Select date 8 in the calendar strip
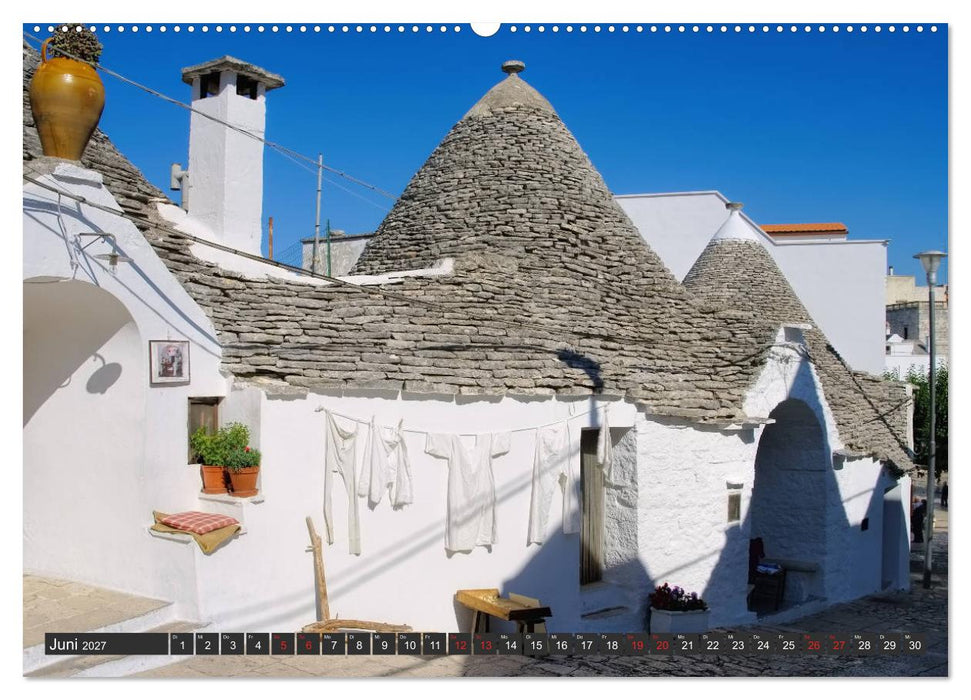 (x=359, y=644)
